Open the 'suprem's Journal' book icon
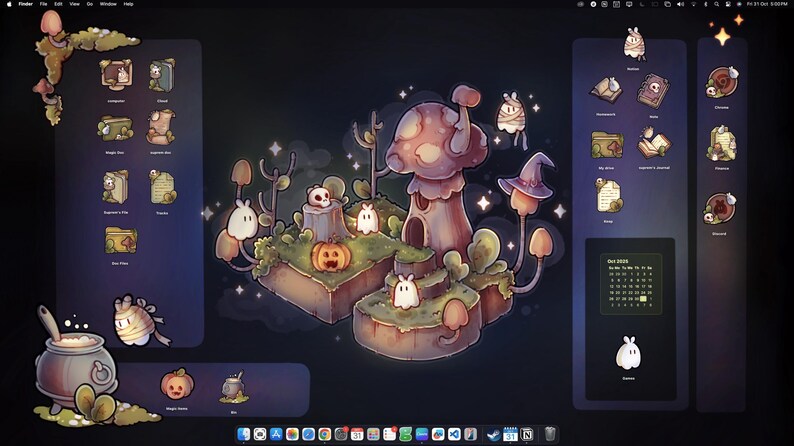Image resolution: width=794 pixels, height=446 pixels. pos(654,144)
